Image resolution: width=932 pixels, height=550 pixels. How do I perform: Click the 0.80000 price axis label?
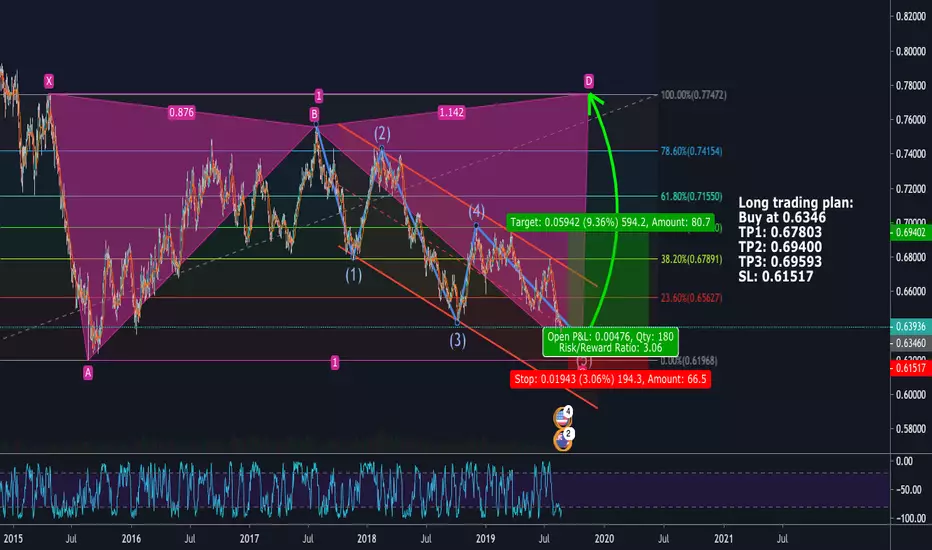[x=911, y=51]
